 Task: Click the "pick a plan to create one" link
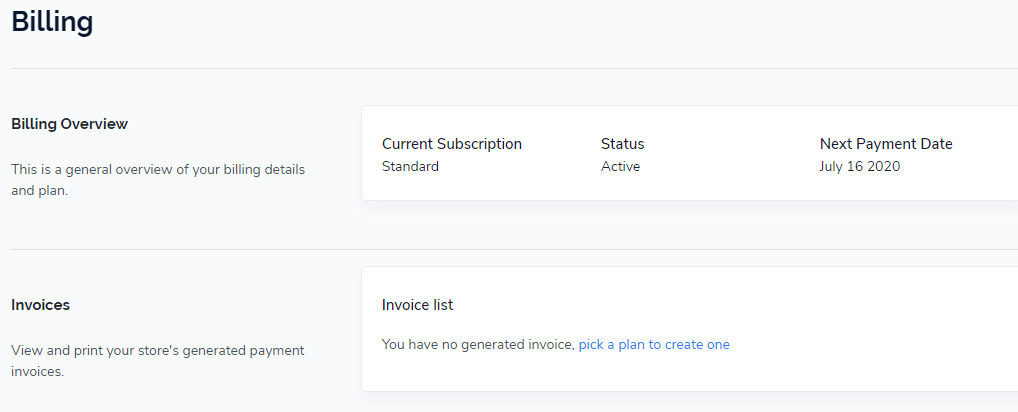tap(654, 345)
